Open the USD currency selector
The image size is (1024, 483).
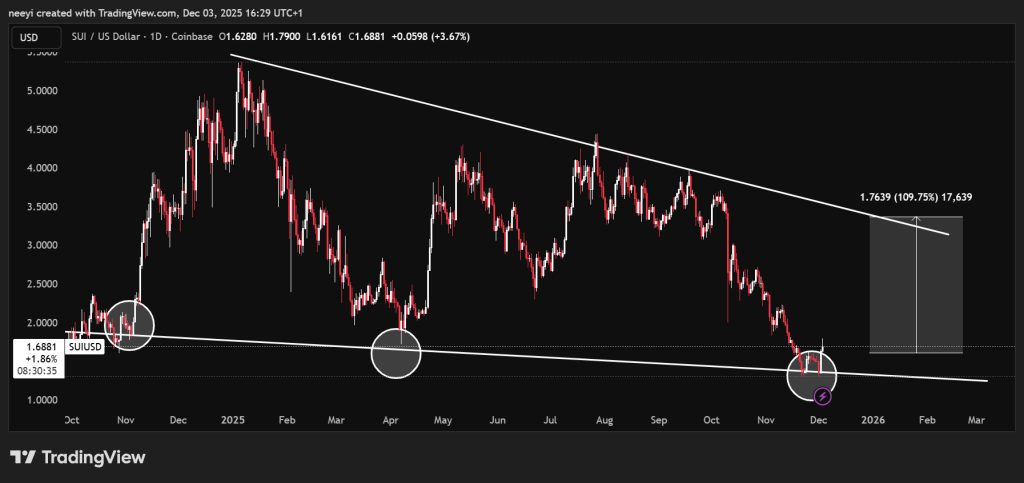click(x=29, y=37)
